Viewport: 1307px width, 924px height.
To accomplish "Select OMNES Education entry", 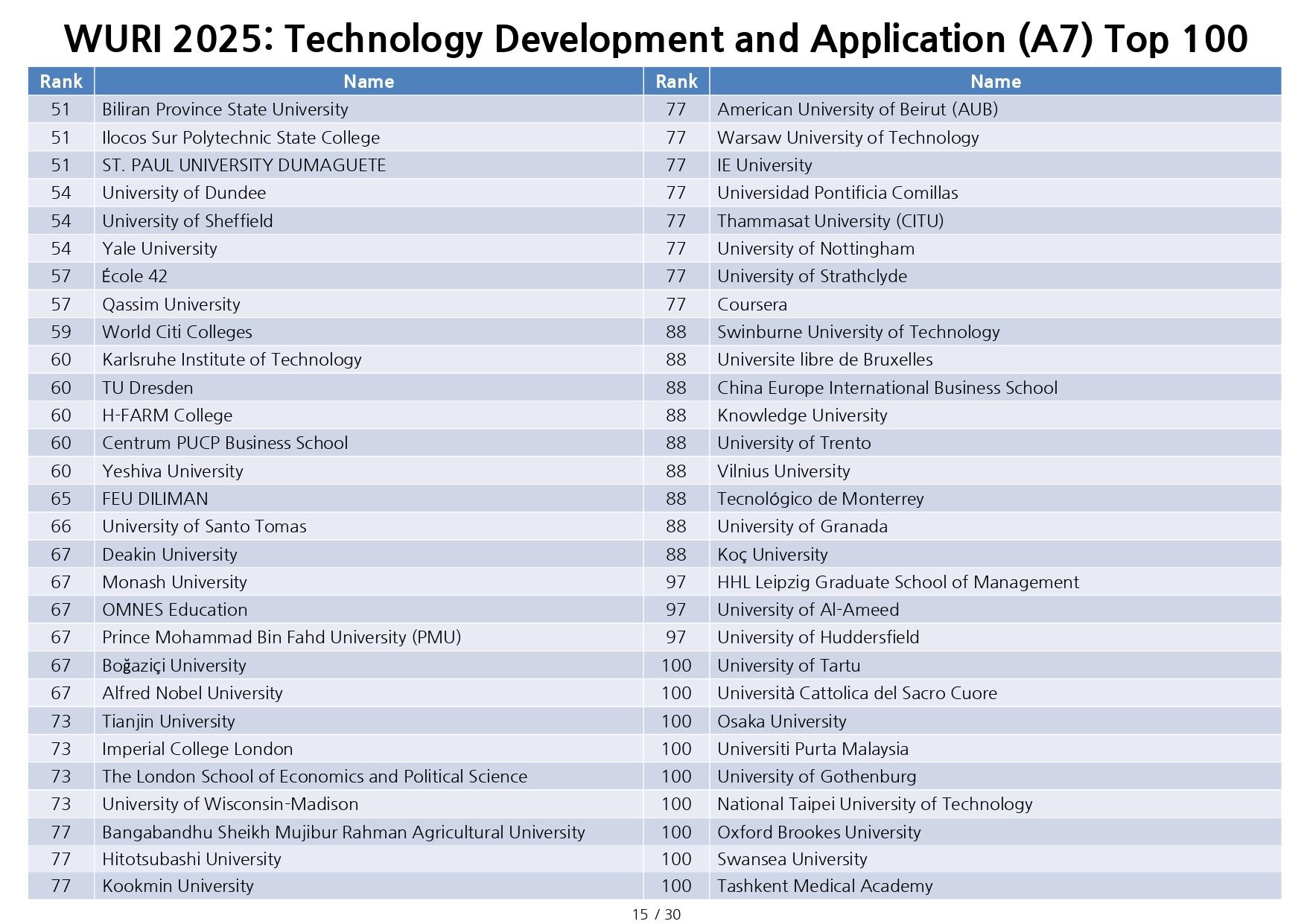I will 175,610.
